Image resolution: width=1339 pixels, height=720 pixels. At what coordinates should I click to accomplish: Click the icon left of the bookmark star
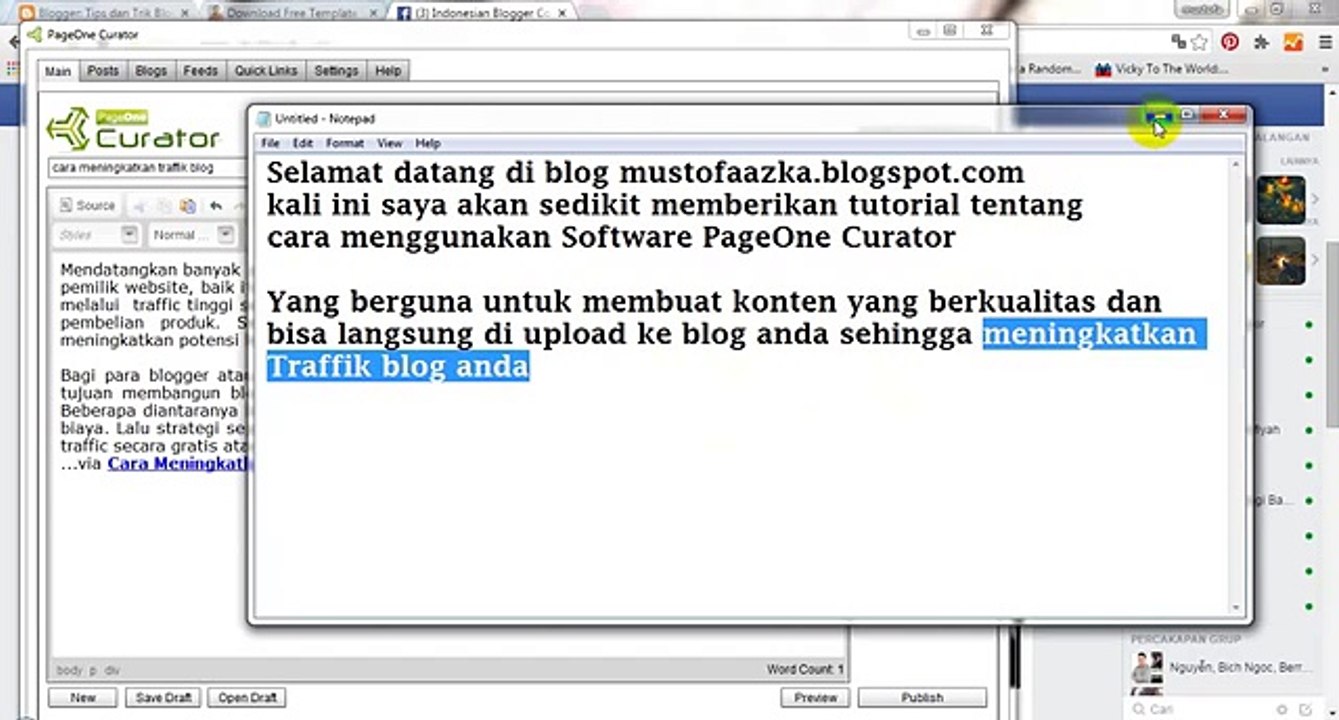(x=1178, y=42)
